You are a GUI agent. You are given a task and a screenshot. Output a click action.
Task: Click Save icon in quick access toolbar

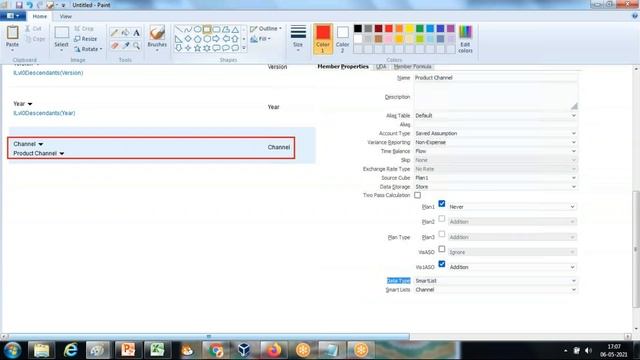tap(19, 5)
